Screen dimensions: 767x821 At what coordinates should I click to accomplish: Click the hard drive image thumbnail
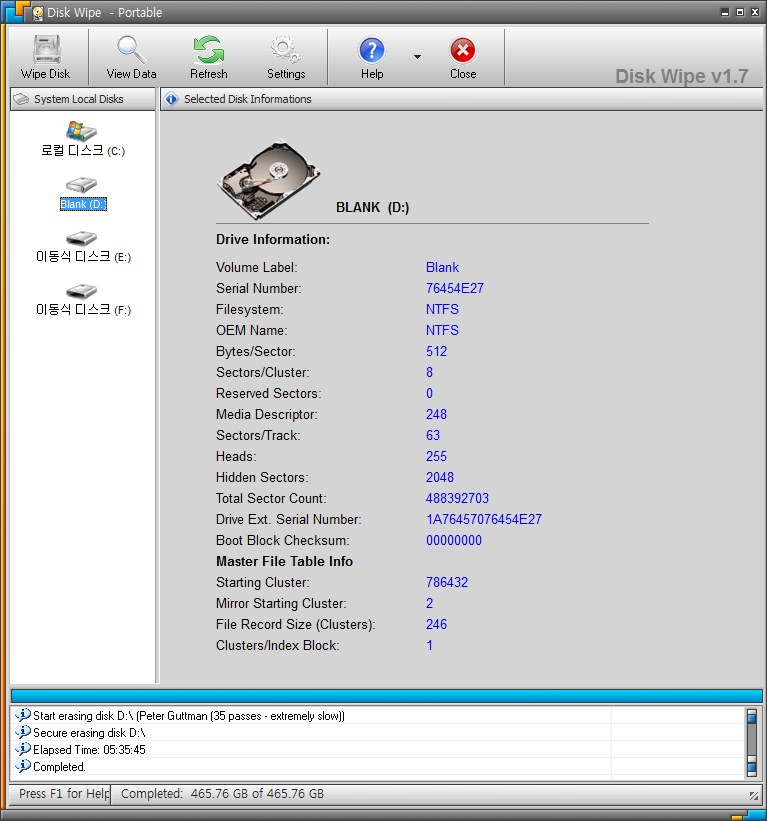click(268, 180)
